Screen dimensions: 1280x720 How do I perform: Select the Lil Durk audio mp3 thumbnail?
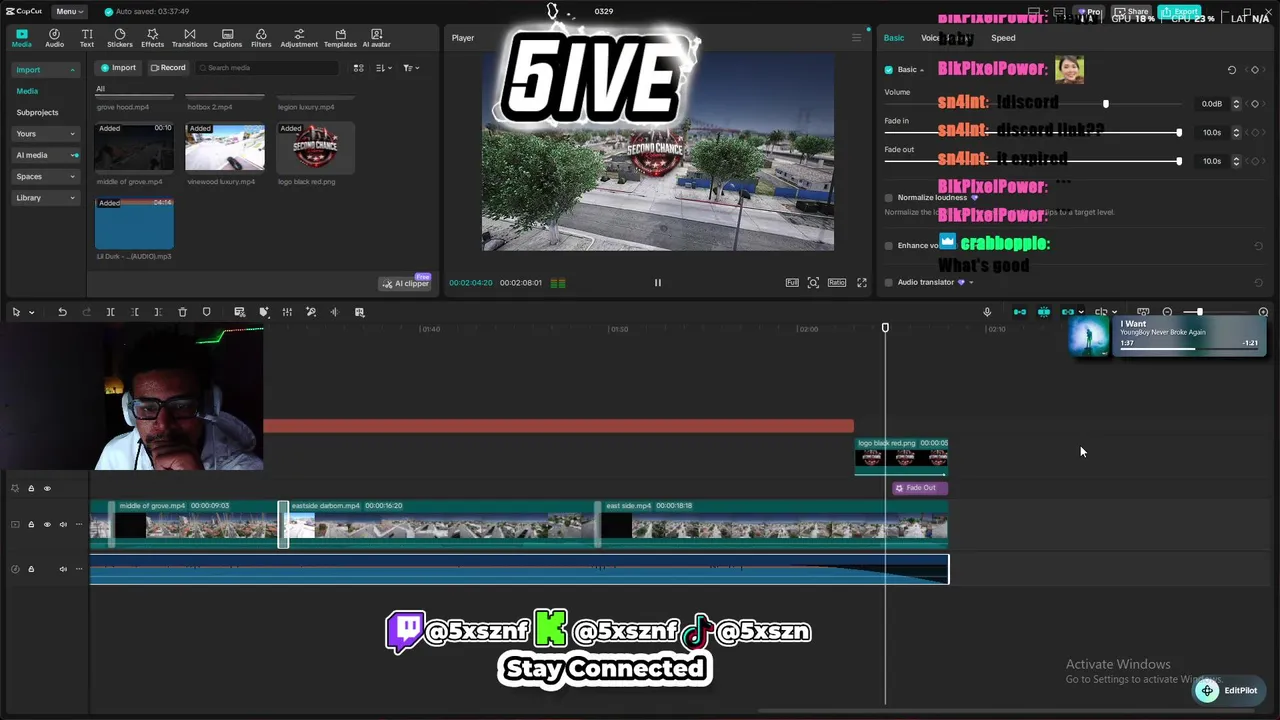pyautogui.click(x=134, y=223)
